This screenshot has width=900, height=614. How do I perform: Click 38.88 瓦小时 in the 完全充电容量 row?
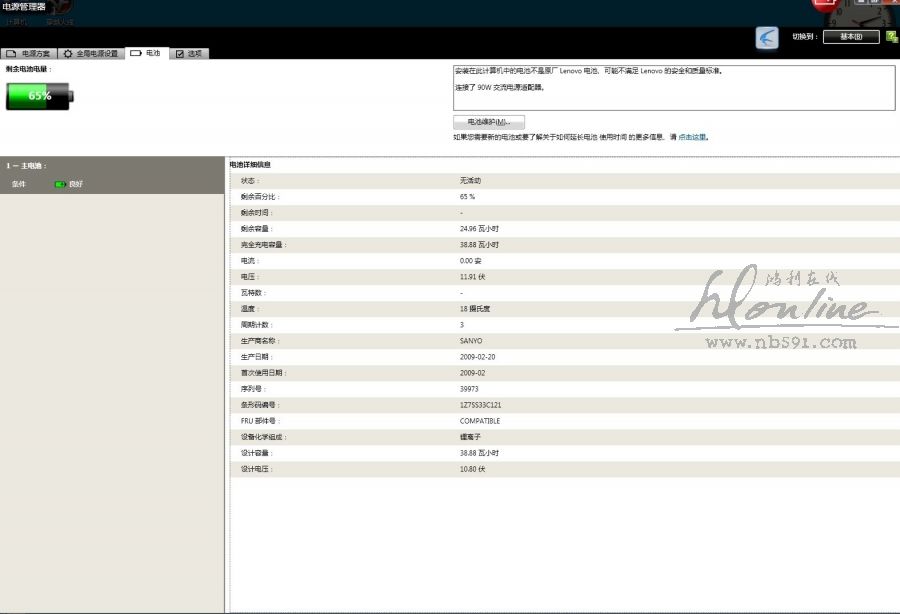point(479,245)
